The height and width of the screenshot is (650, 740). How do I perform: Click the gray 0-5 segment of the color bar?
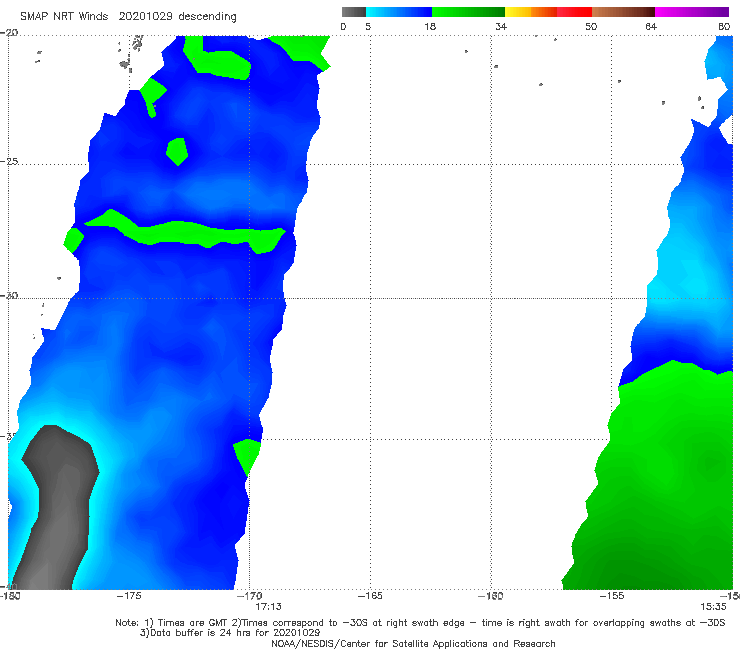pos(353,12)
